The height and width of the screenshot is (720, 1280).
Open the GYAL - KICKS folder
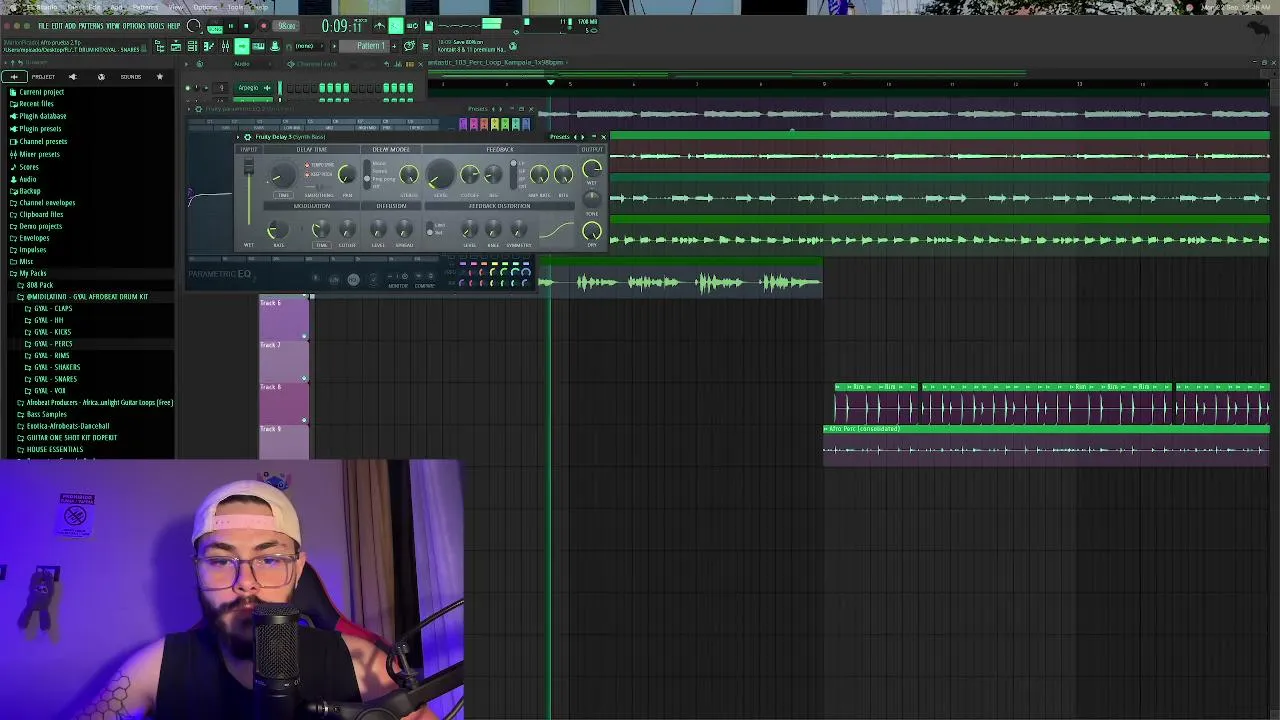click(53, 332)
